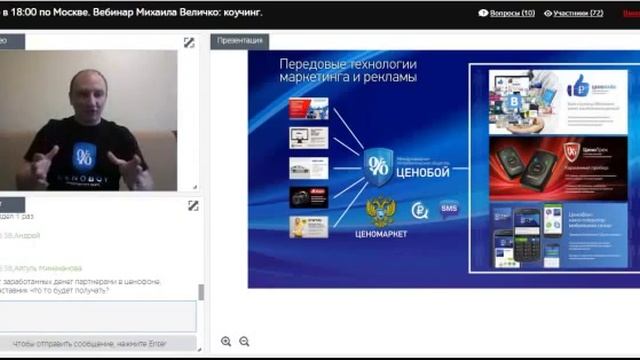Click the chat scrollbar handle
Screen dimensions: 640x360
point(201,292)
